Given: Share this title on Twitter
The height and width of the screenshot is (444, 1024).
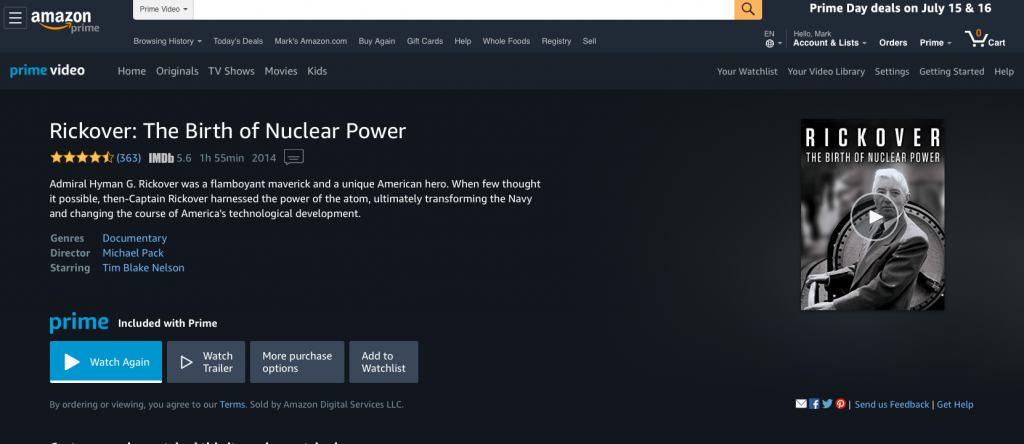Looking at the screenshot, I should click(827, 404).
